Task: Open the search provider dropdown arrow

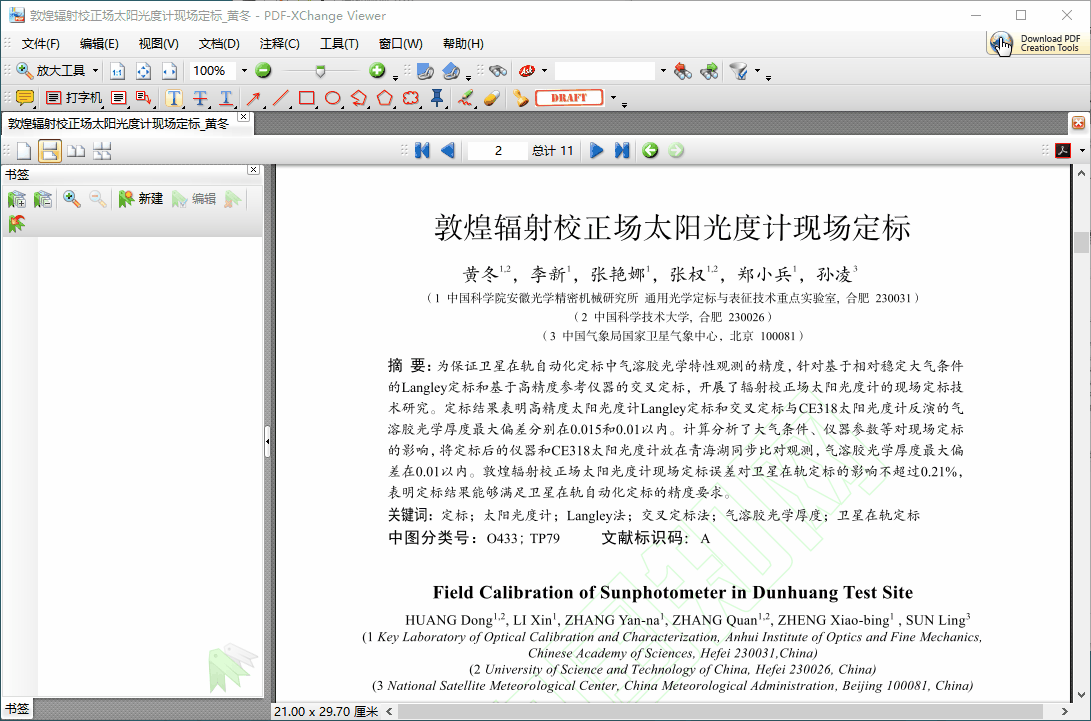Action: point(544,71)
